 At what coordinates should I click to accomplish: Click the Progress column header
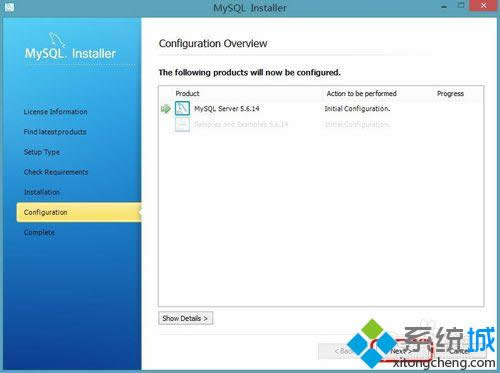pos(450,94)
